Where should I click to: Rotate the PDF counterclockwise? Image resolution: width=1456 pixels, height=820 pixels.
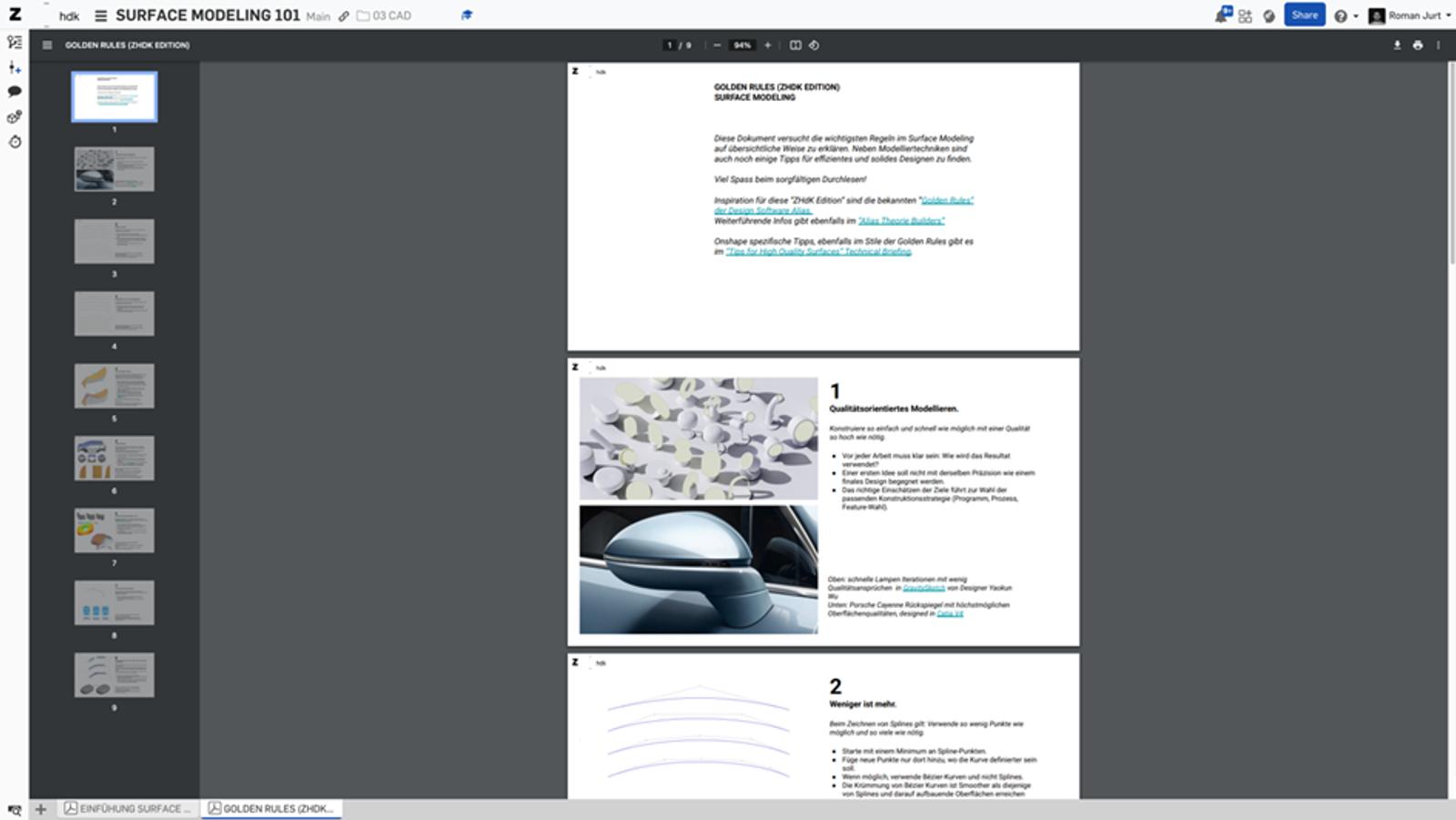[814, 45]
